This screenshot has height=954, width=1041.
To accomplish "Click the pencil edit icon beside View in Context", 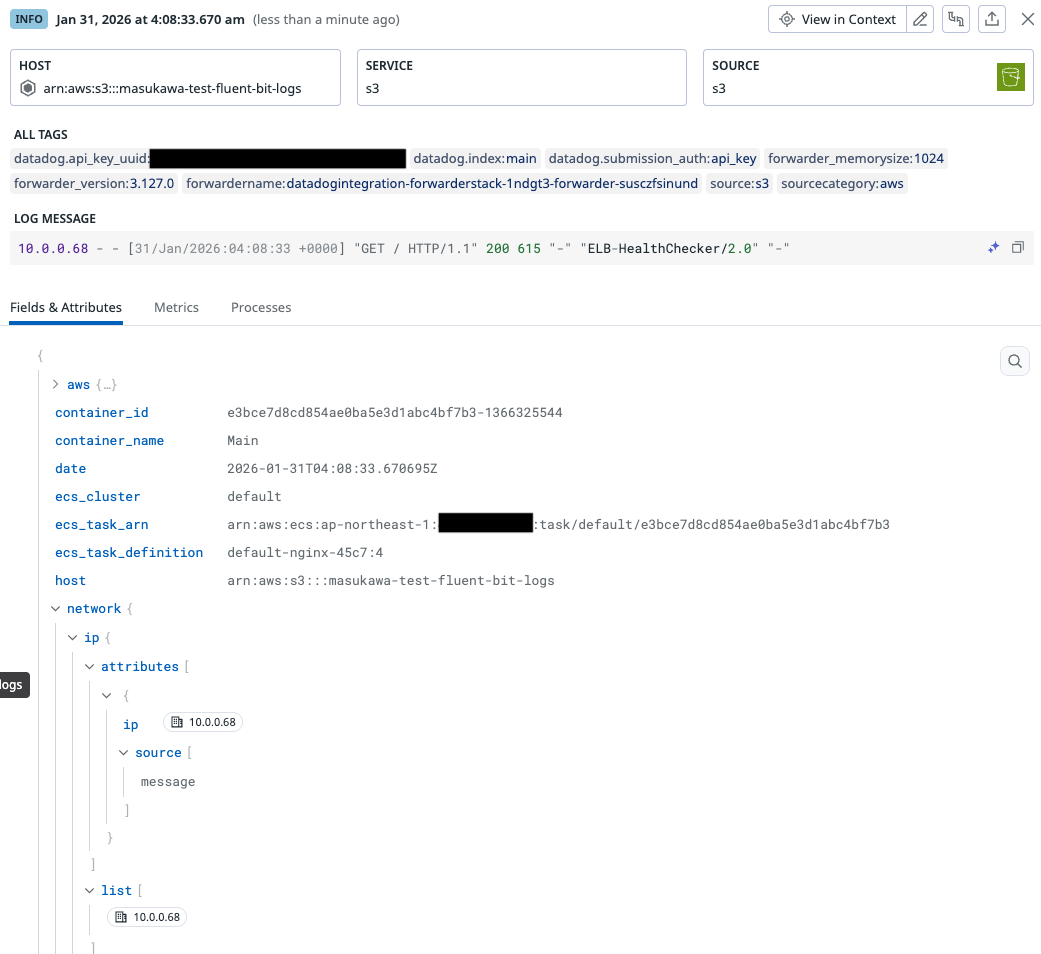I will click(x=921, y=19).
